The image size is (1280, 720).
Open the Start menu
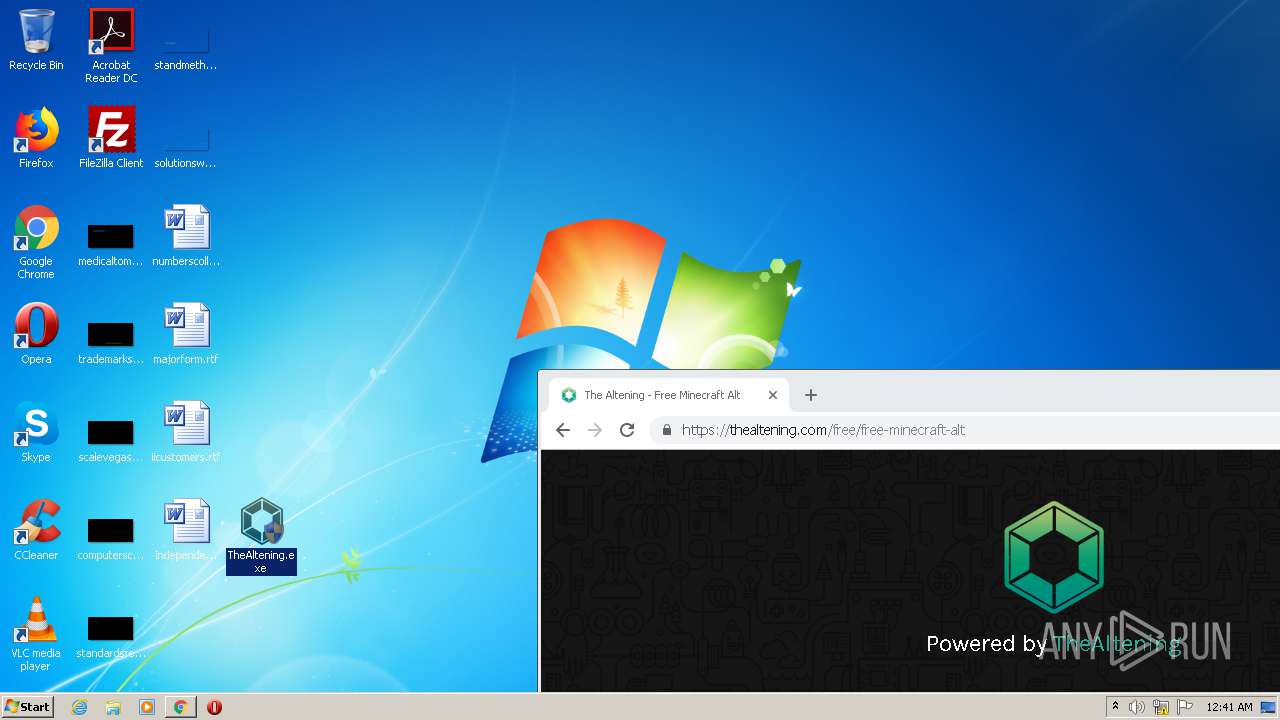(x=28, y=707)
